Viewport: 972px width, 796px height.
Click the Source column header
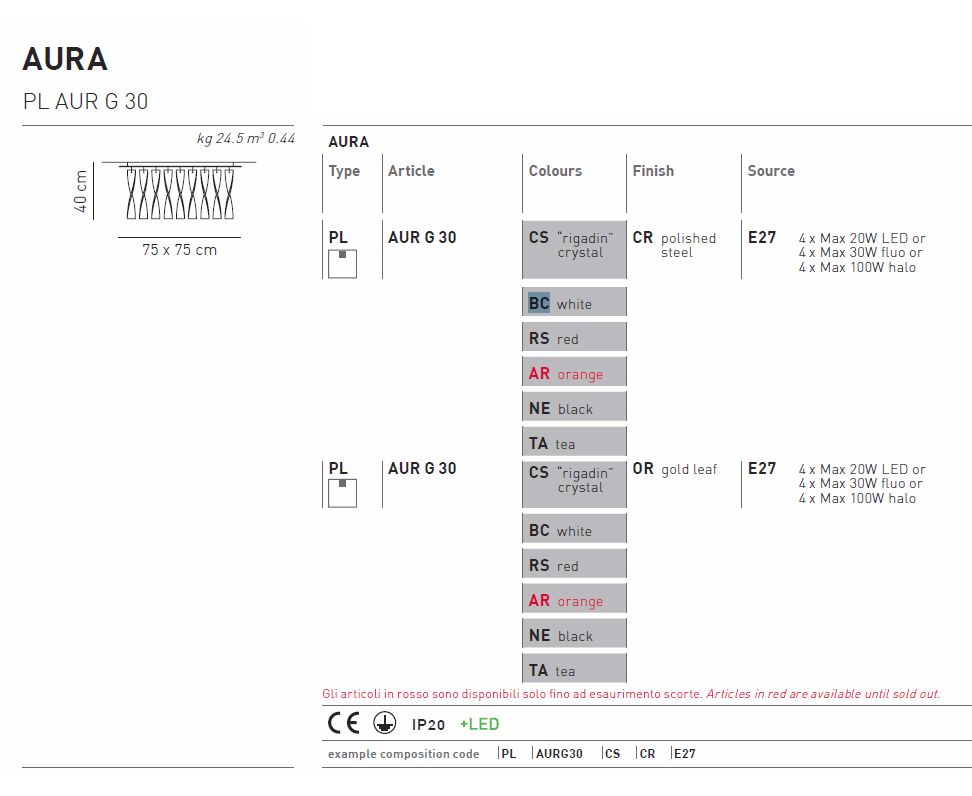pyautogui.click(x=771, y=171)
